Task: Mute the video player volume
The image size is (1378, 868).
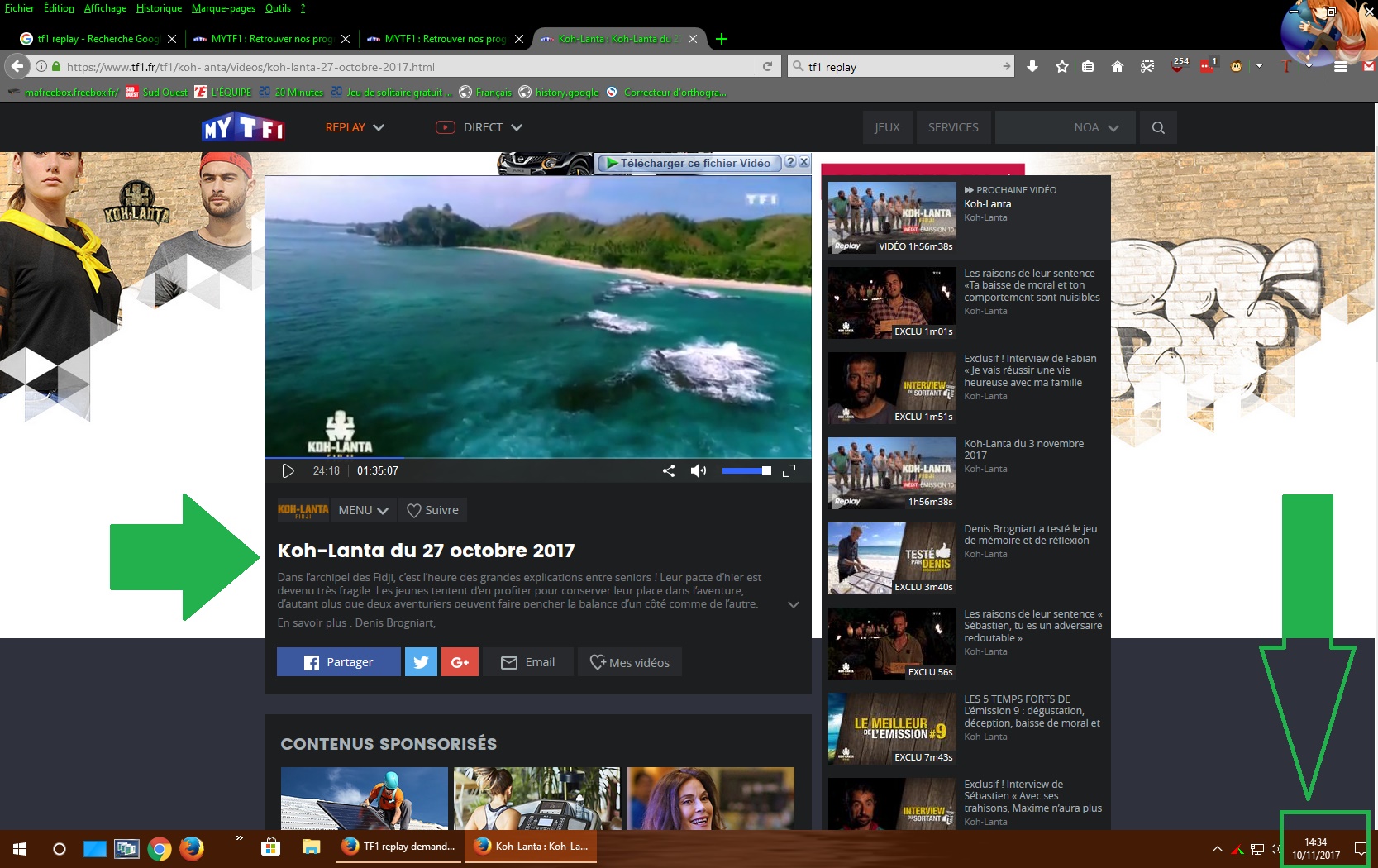Action: pyautogui.click(x=699, y=470)
